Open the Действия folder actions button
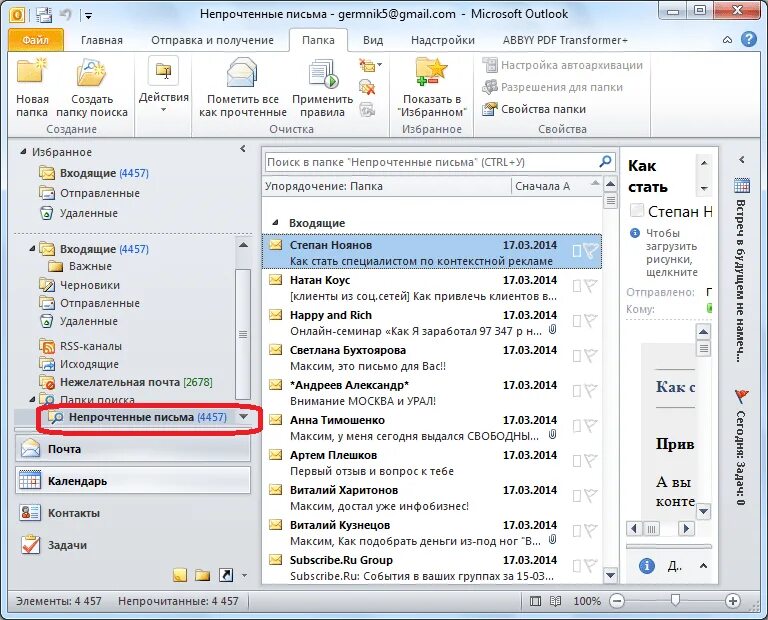Viewport: 768px width, 620px height. pos(164,86)
